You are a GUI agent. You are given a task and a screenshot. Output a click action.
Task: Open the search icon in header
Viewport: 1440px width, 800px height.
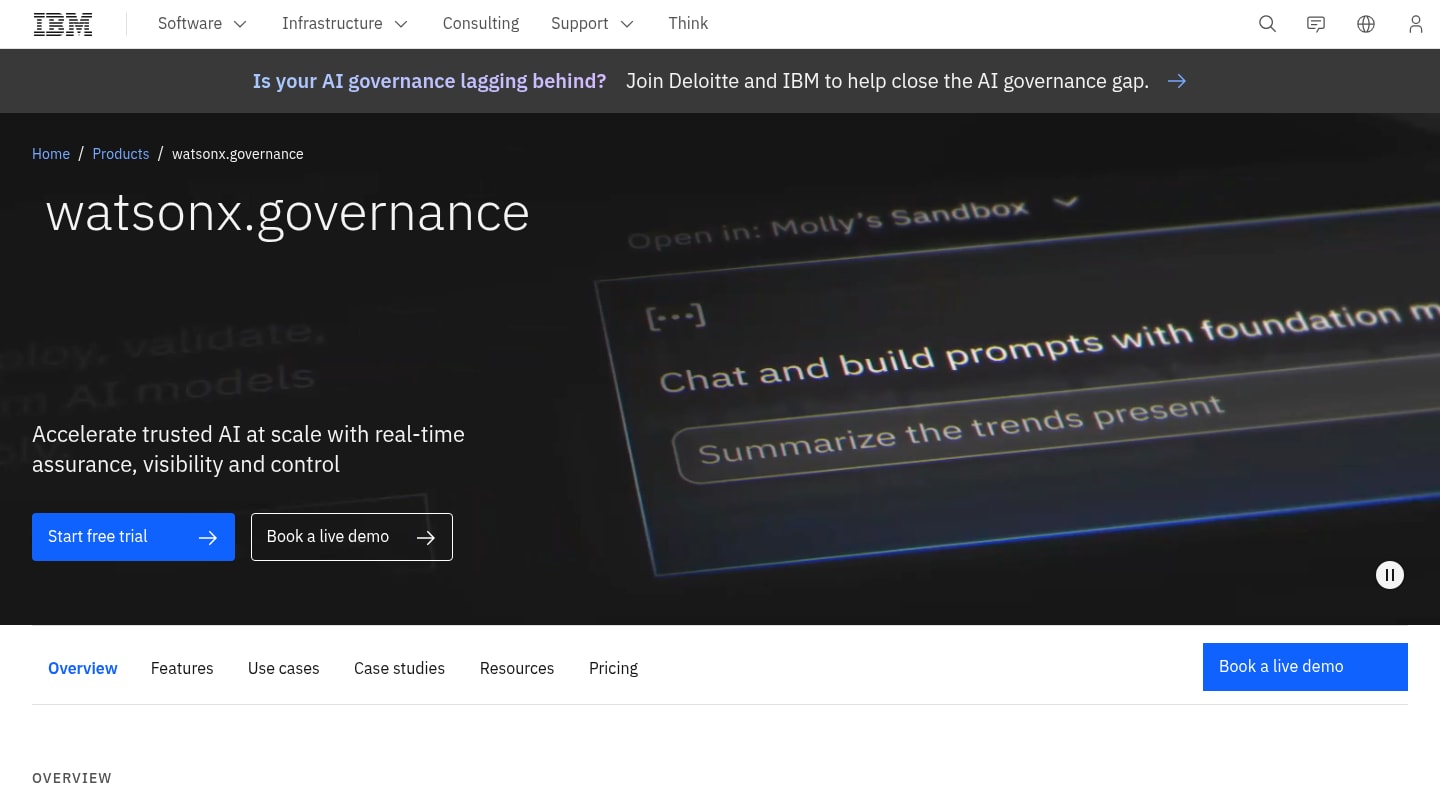(1267, 24)
